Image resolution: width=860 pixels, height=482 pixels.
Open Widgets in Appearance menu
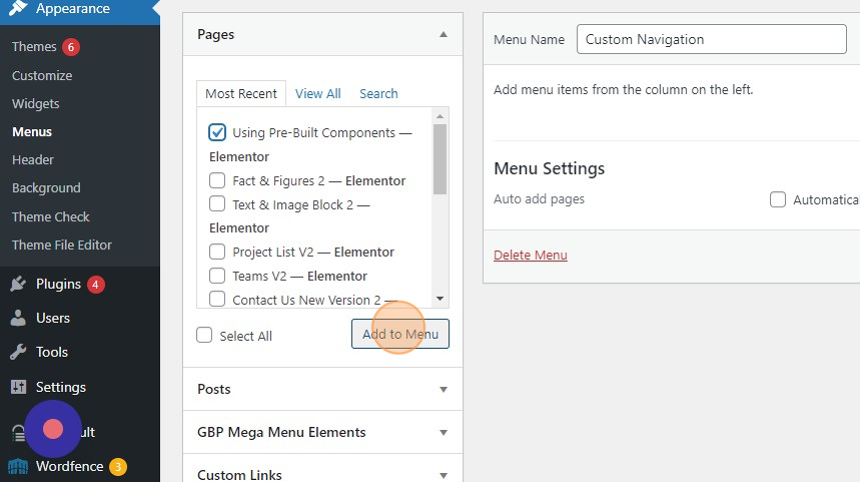(36, 104)
